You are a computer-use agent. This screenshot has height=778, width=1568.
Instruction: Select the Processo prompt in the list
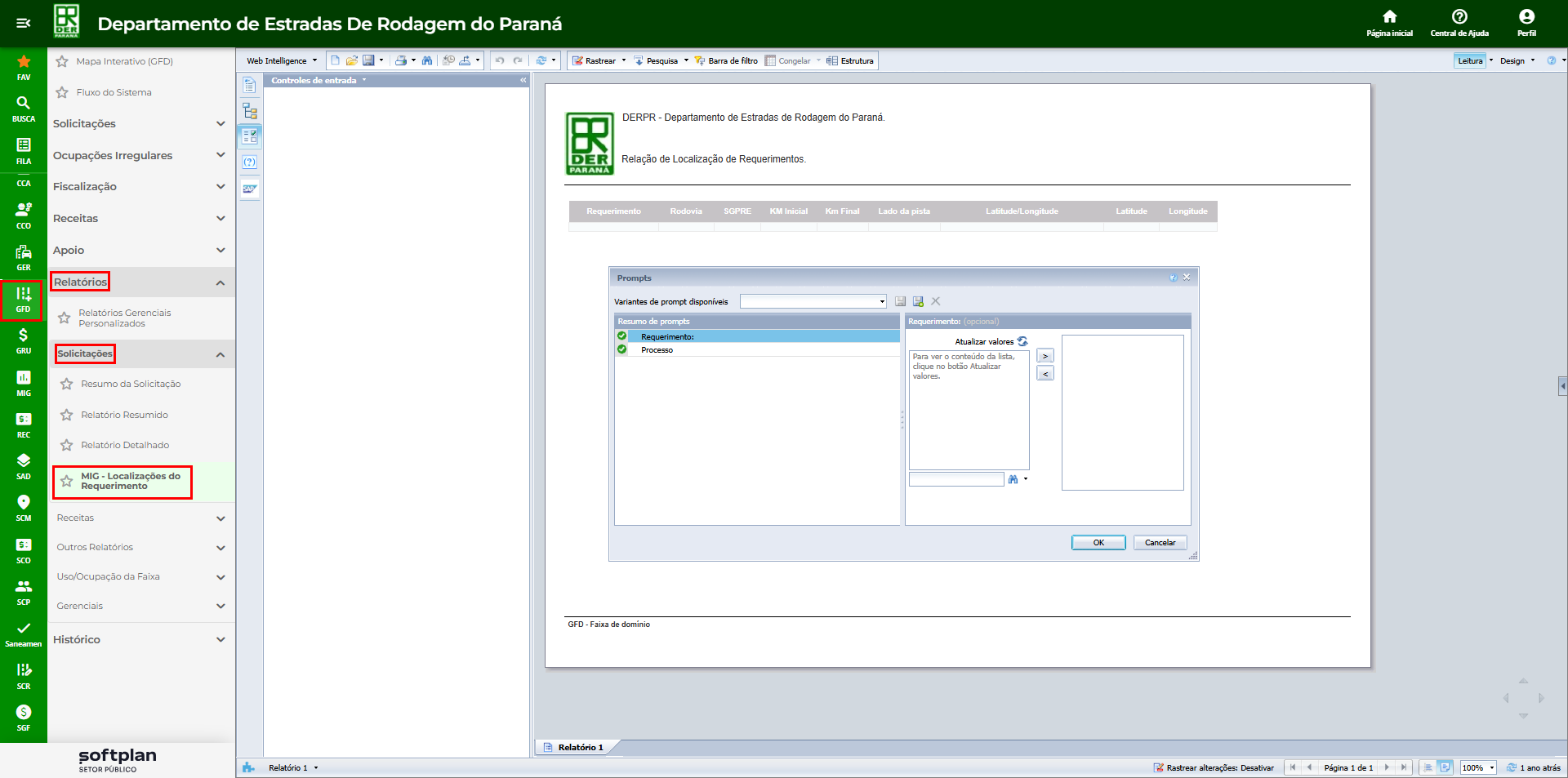tap(657, 350)
